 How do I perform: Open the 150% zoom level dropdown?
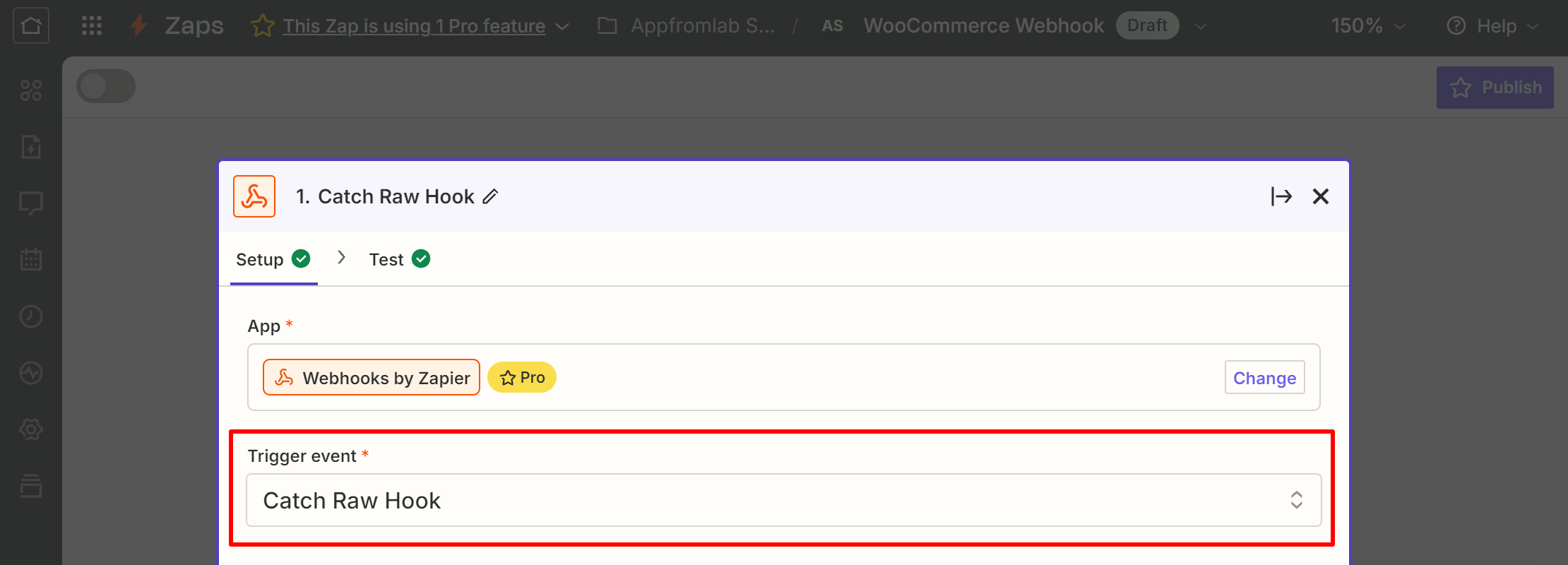[1368, 26]
